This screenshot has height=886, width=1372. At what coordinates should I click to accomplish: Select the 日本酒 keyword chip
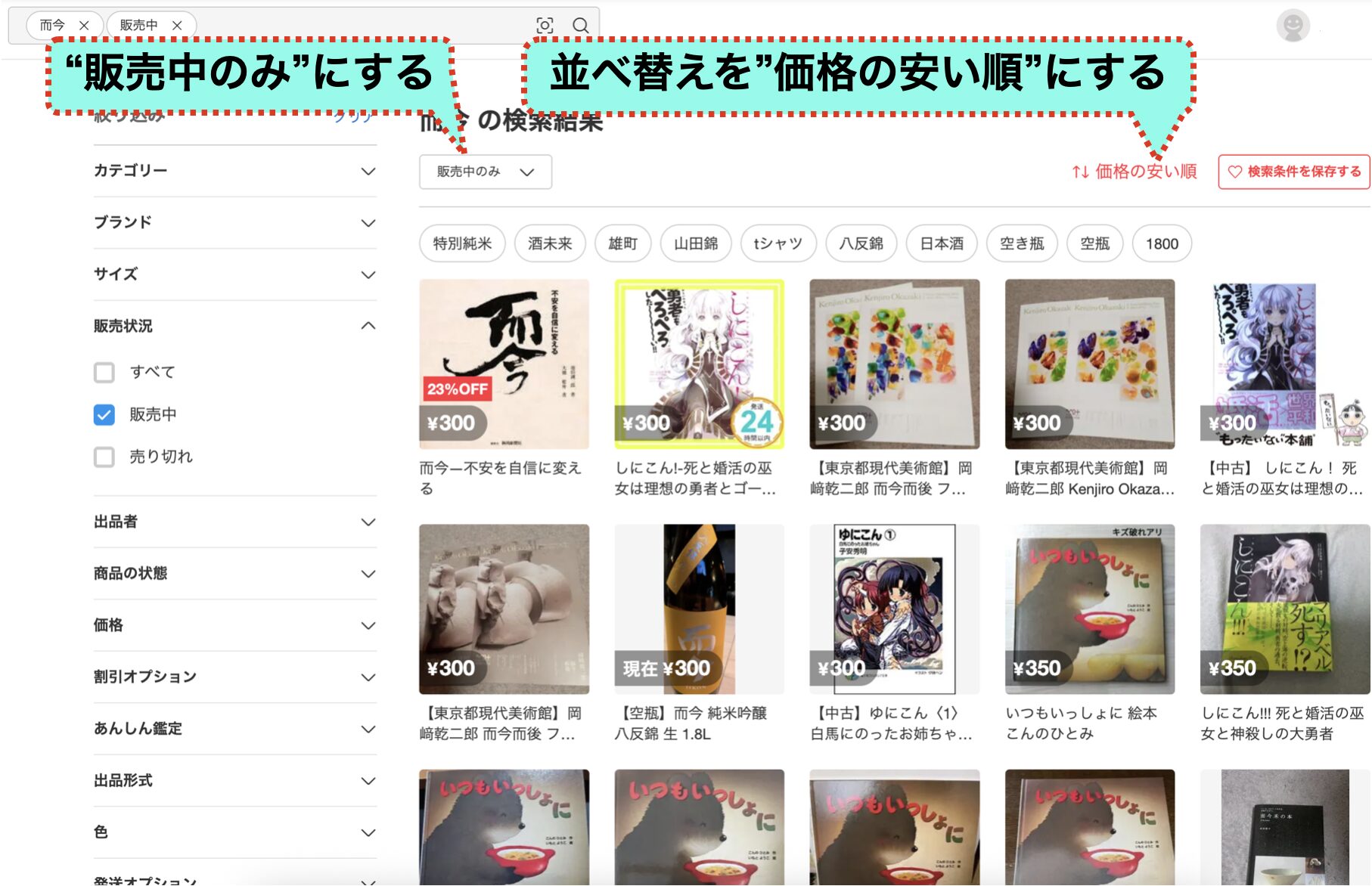coord(942,243)
